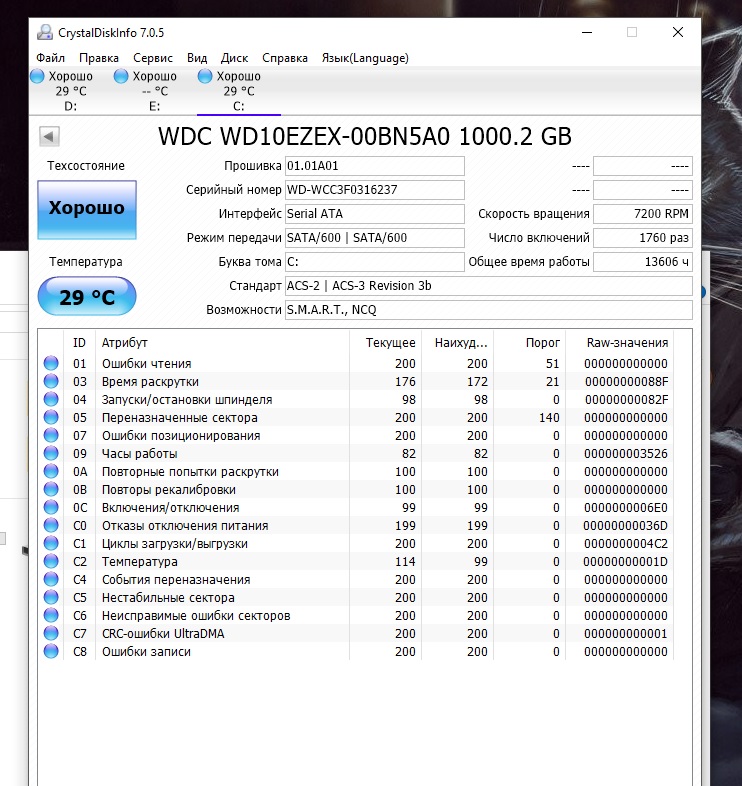Click status orb for Неисправимые ошибки секторов row
Screen dimensions: 742x786
click(51, 616)
